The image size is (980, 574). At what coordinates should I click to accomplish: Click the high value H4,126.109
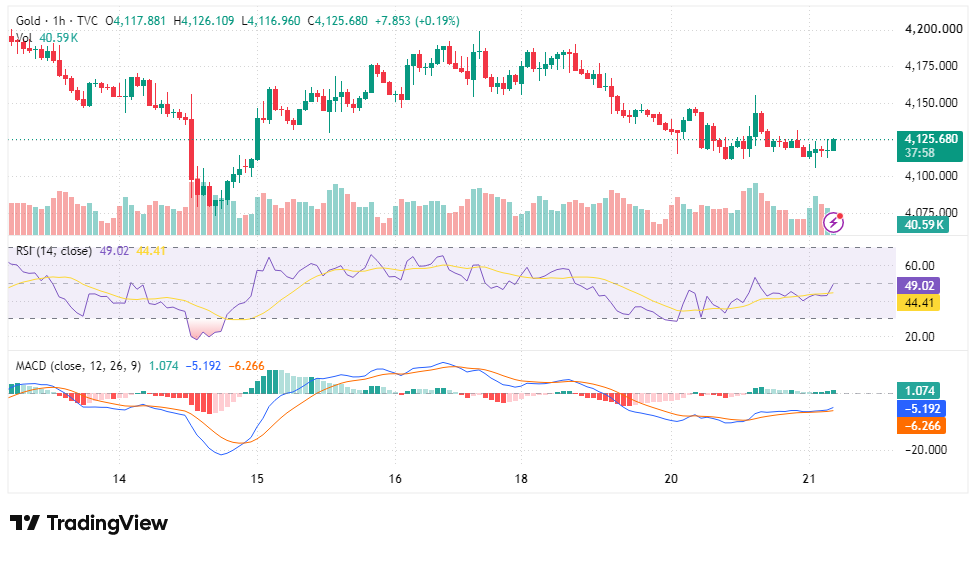pos(204,21)
